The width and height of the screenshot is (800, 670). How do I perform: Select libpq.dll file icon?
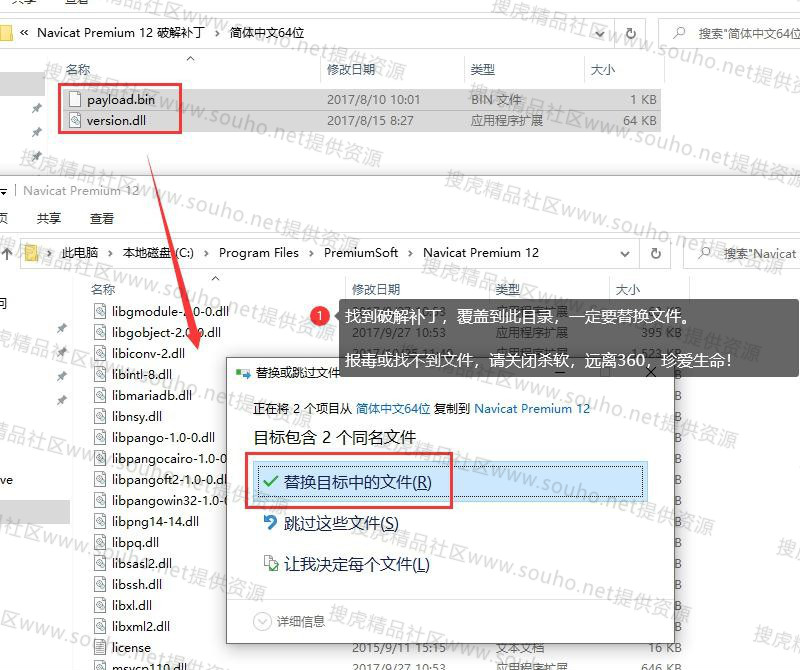101,542
